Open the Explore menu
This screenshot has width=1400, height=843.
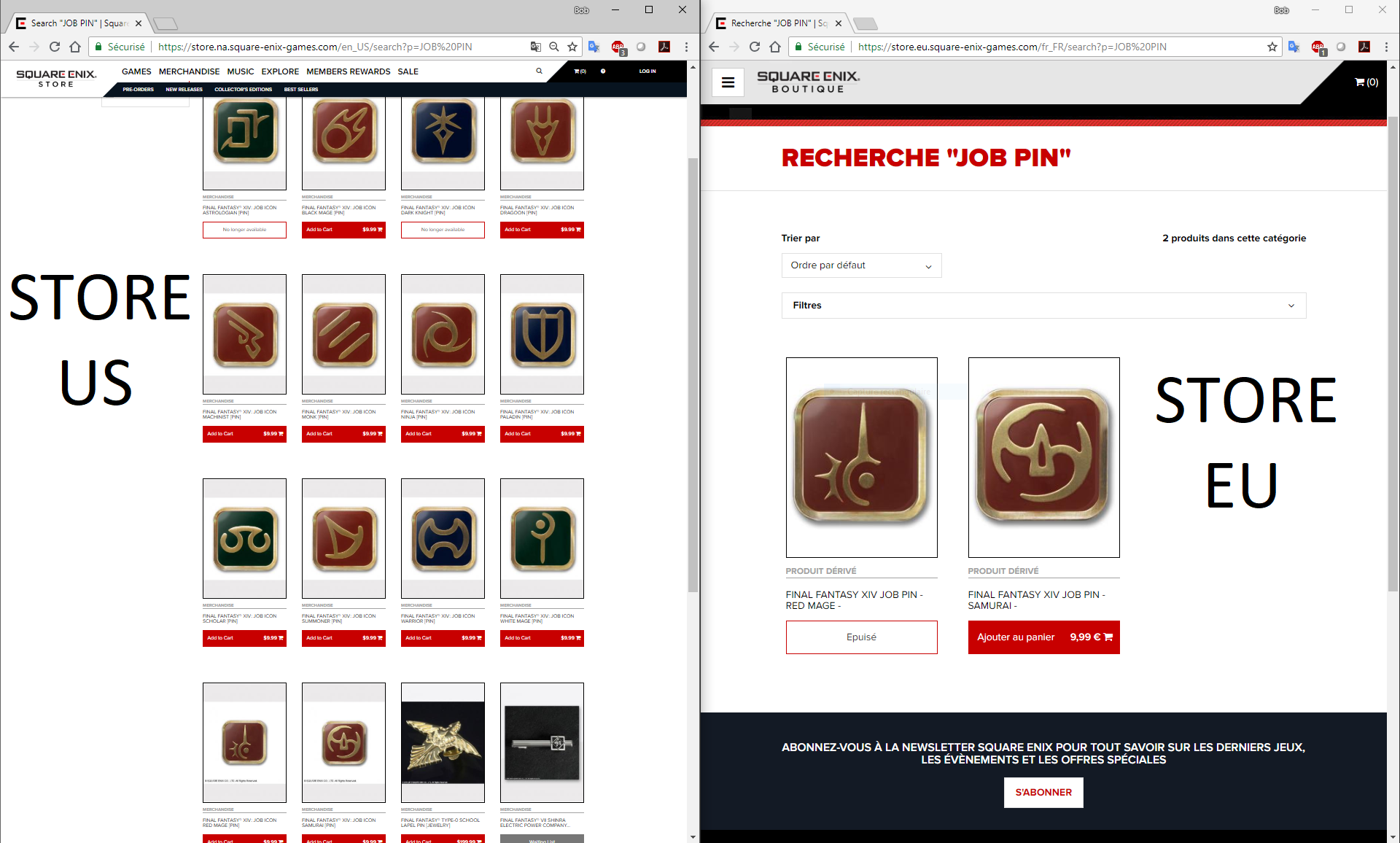[x=280, y=71]
